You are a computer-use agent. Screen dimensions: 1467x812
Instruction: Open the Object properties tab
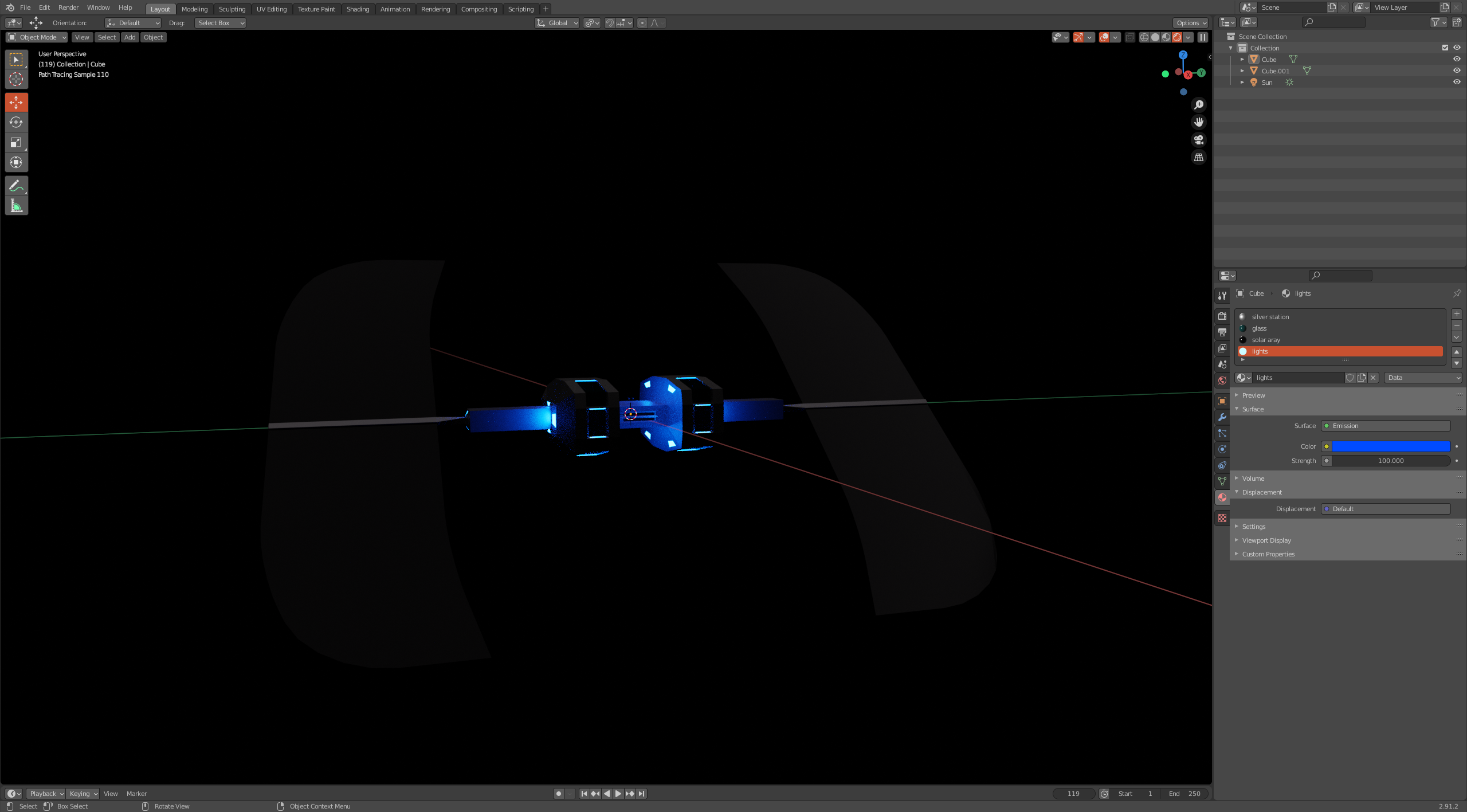[1222, 401]
